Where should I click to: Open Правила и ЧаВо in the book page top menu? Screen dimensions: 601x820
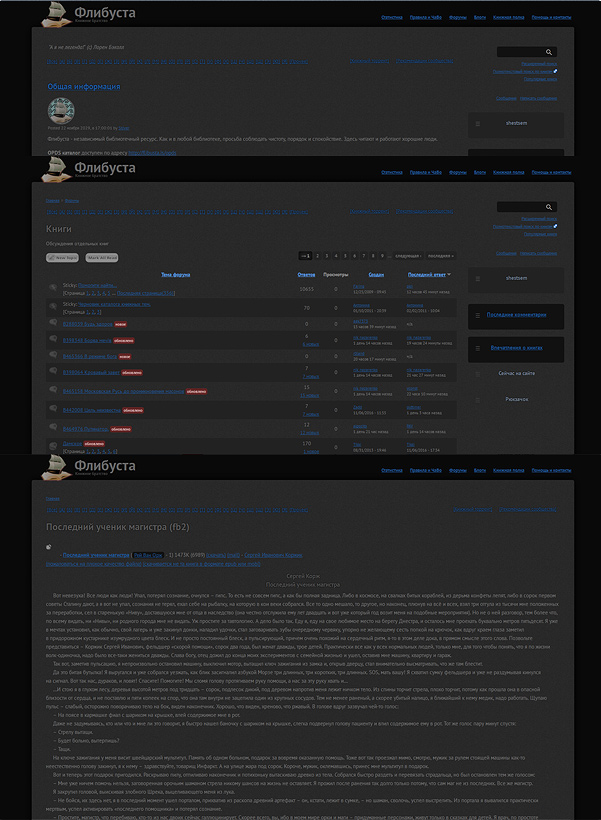tap(426, 470)
